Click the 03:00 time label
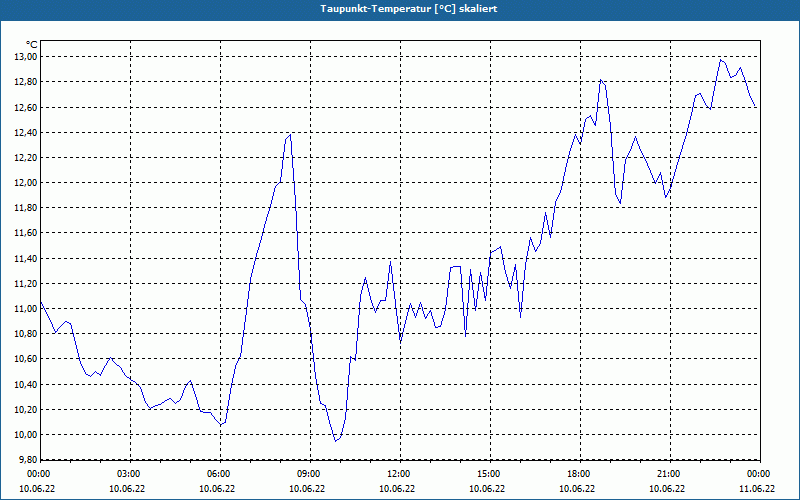800x500 pixels. pos(131,474)
